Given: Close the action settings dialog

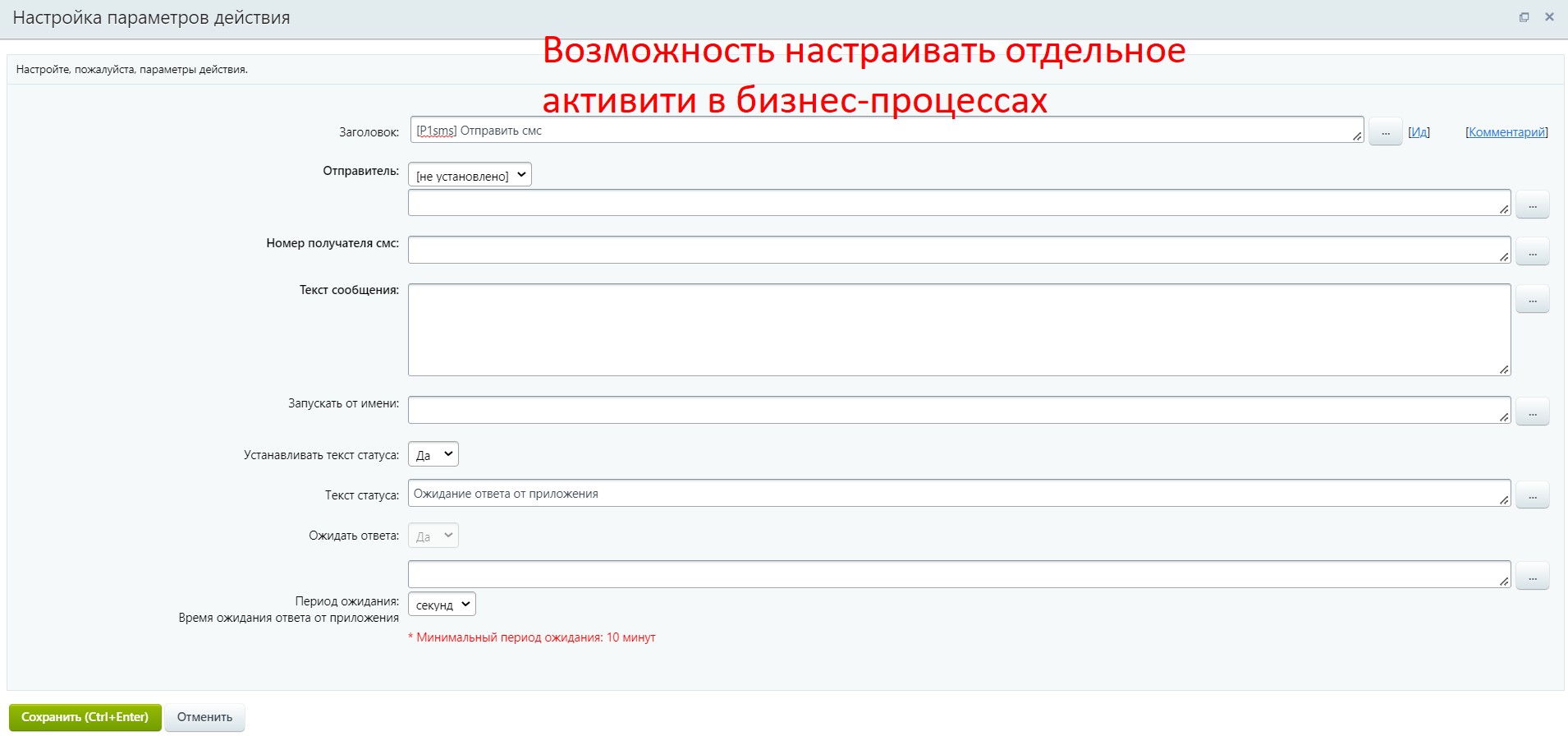Looking at the screenshot, I should pyautogui.click(x=1549, y=17).
